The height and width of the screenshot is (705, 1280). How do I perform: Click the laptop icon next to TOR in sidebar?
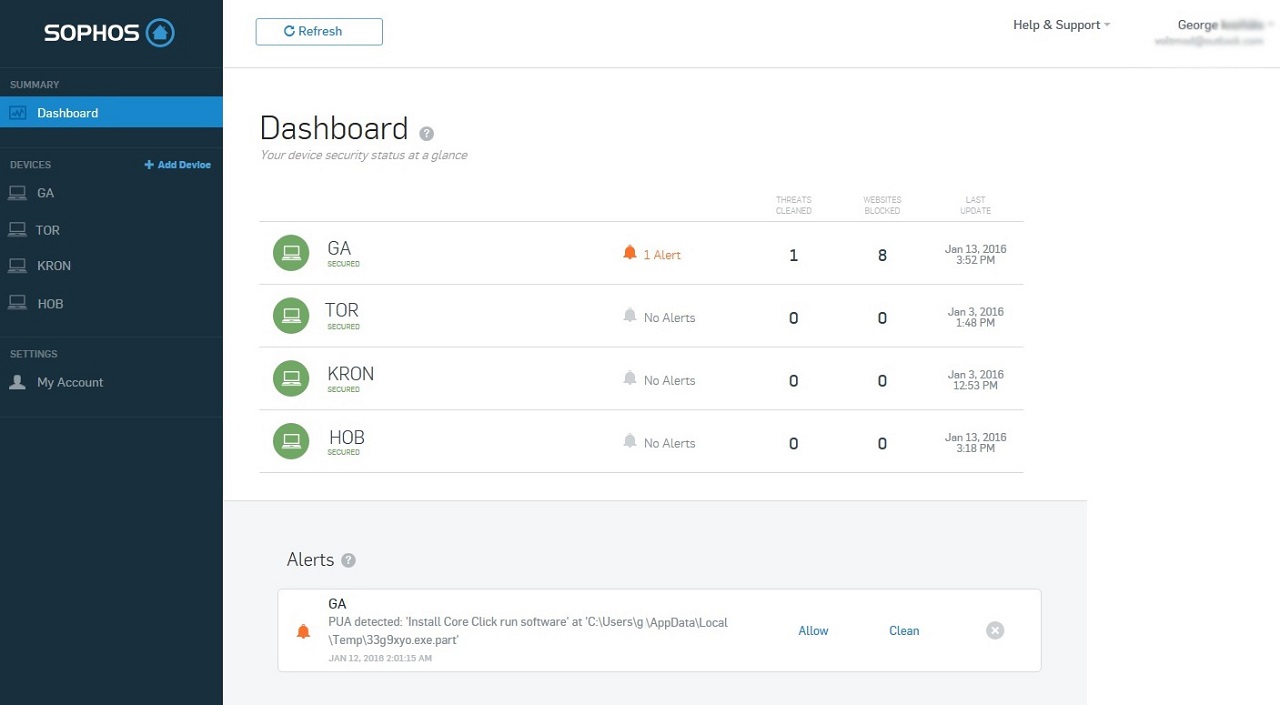(17, 230)
